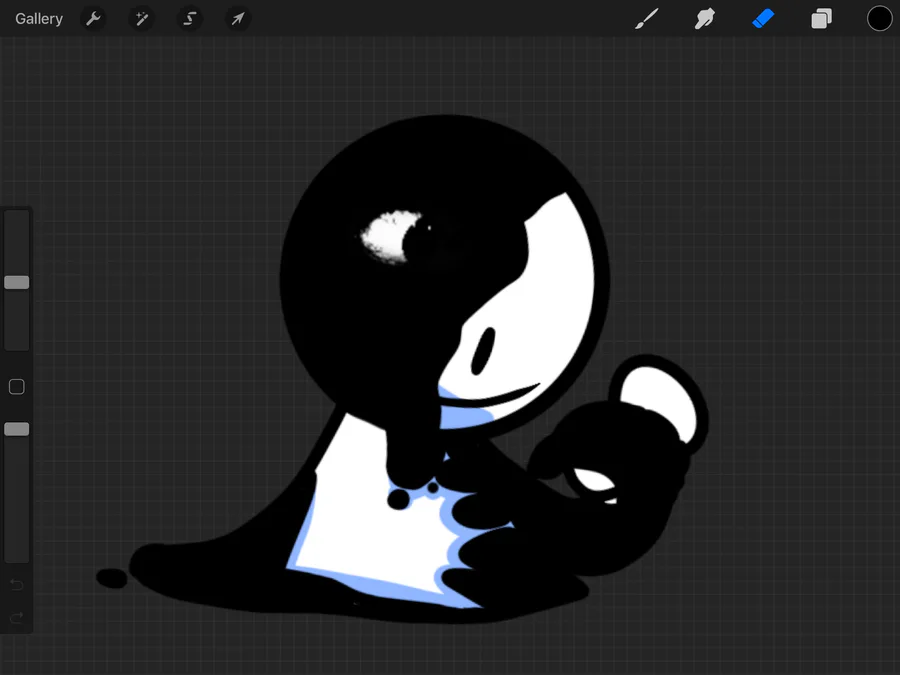Open the Actions wrench menu
900x675 pixels.
click(x=94, y=19)
